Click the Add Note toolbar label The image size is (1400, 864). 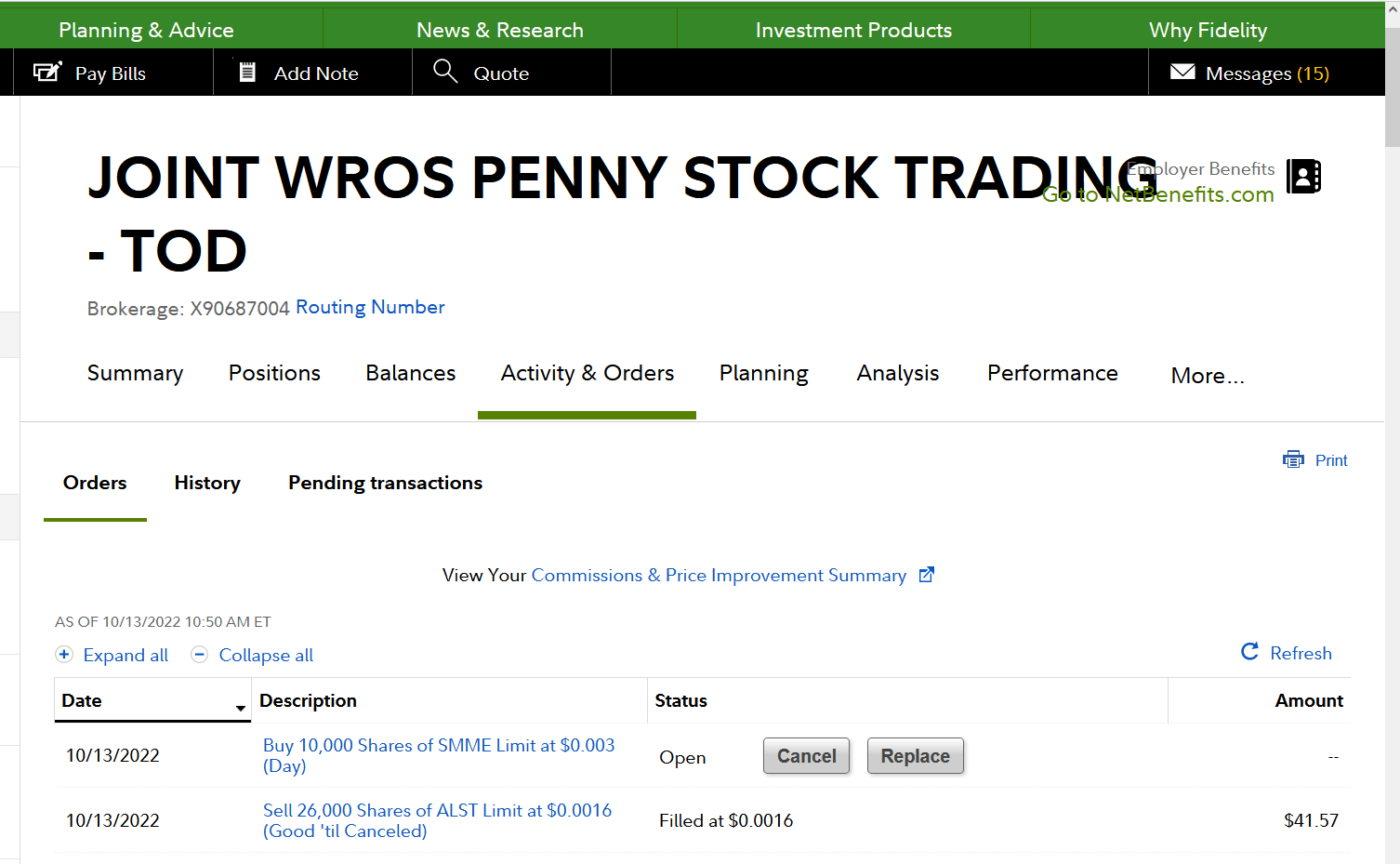point(316,73)
